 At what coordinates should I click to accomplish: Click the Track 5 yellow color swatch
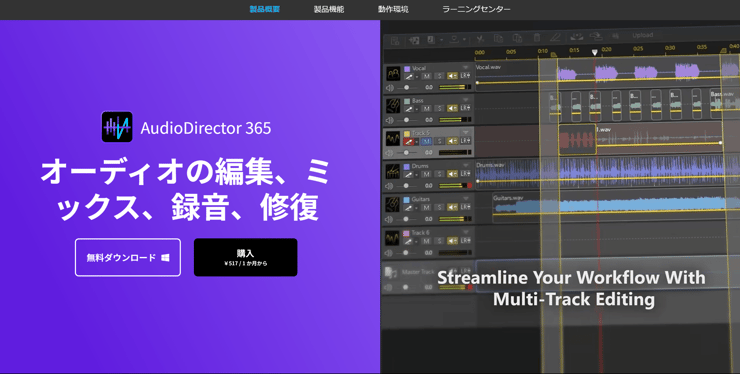point(407,134)
